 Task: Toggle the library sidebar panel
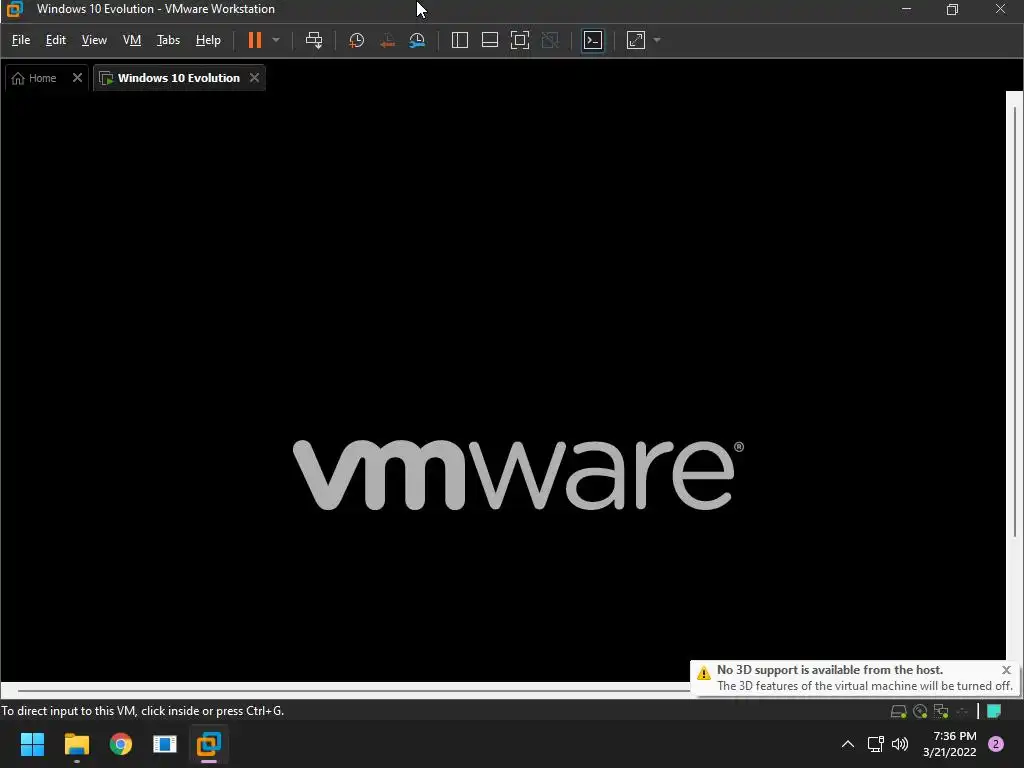click(460, 40)
